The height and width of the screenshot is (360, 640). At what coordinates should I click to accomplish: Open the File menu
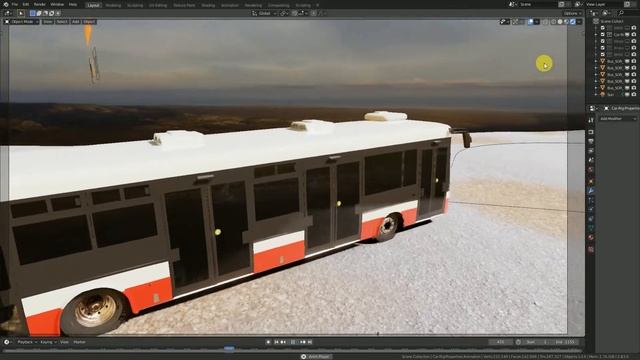15,4
